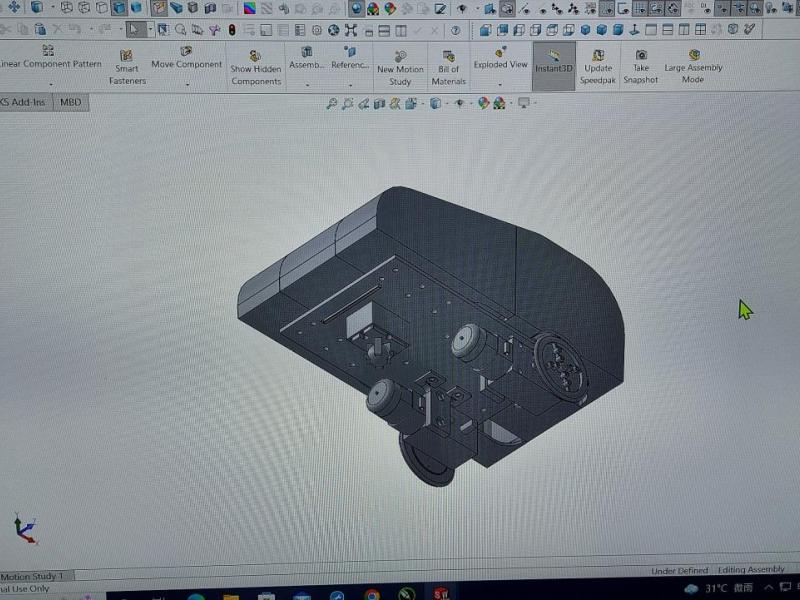This screenshot has height=600, width=800.
Task: Open Assembly Features dropdown arrow
Action: coord(307,84)
